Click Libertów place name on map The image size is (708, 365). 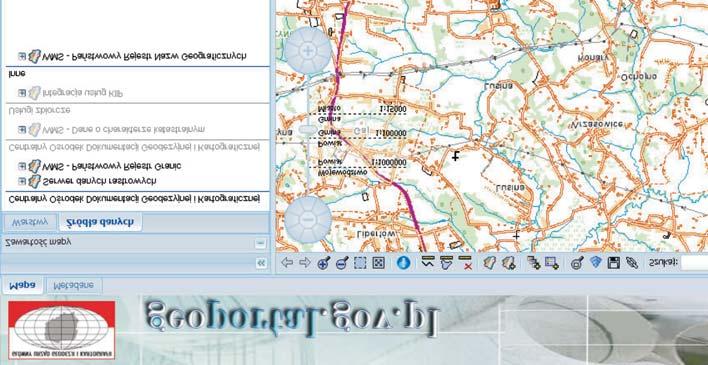click(376, 234)
